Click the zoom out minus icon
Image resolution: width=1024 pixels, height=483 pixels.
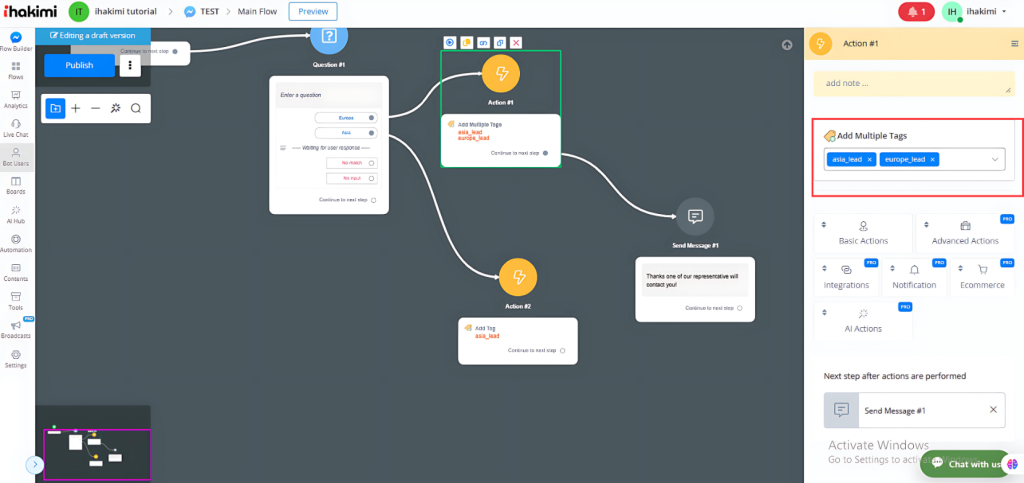96,108
